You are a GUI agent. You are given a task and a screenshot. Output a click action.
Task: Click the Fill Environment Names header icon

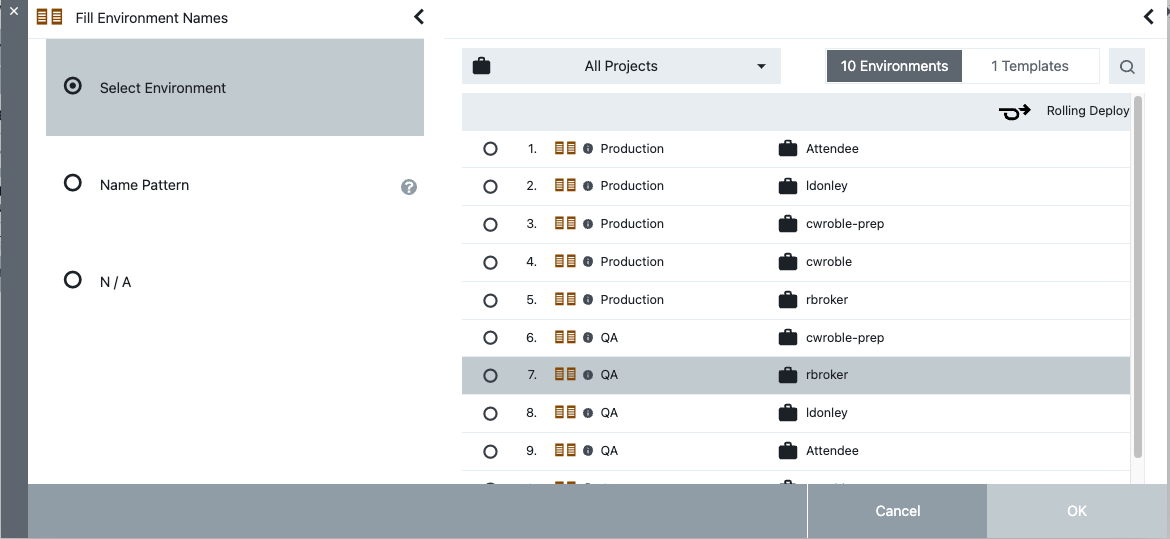(x=49, y=17)
